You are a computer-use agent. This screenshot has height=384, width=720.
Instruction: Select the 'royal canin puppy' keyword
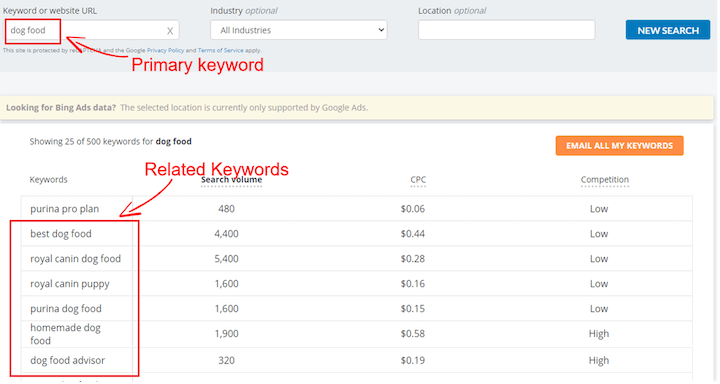[70, 284]
